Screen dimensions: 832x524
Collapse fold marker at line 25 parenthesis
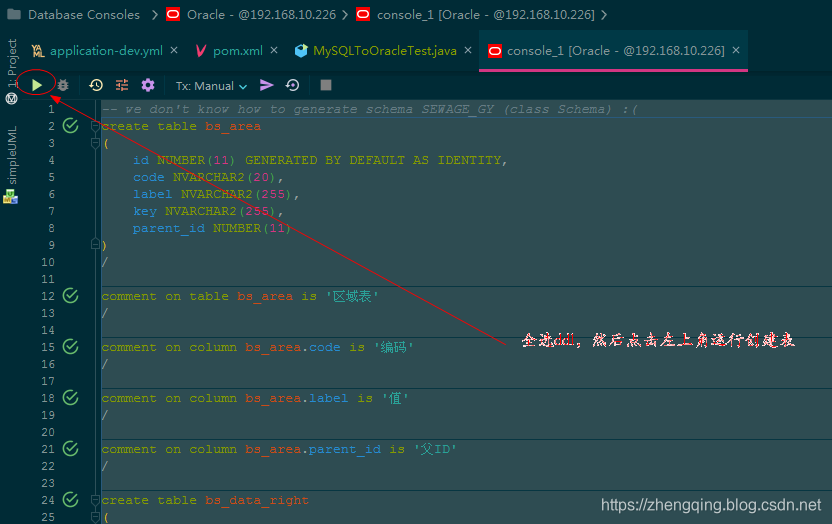tap(95, 517)
